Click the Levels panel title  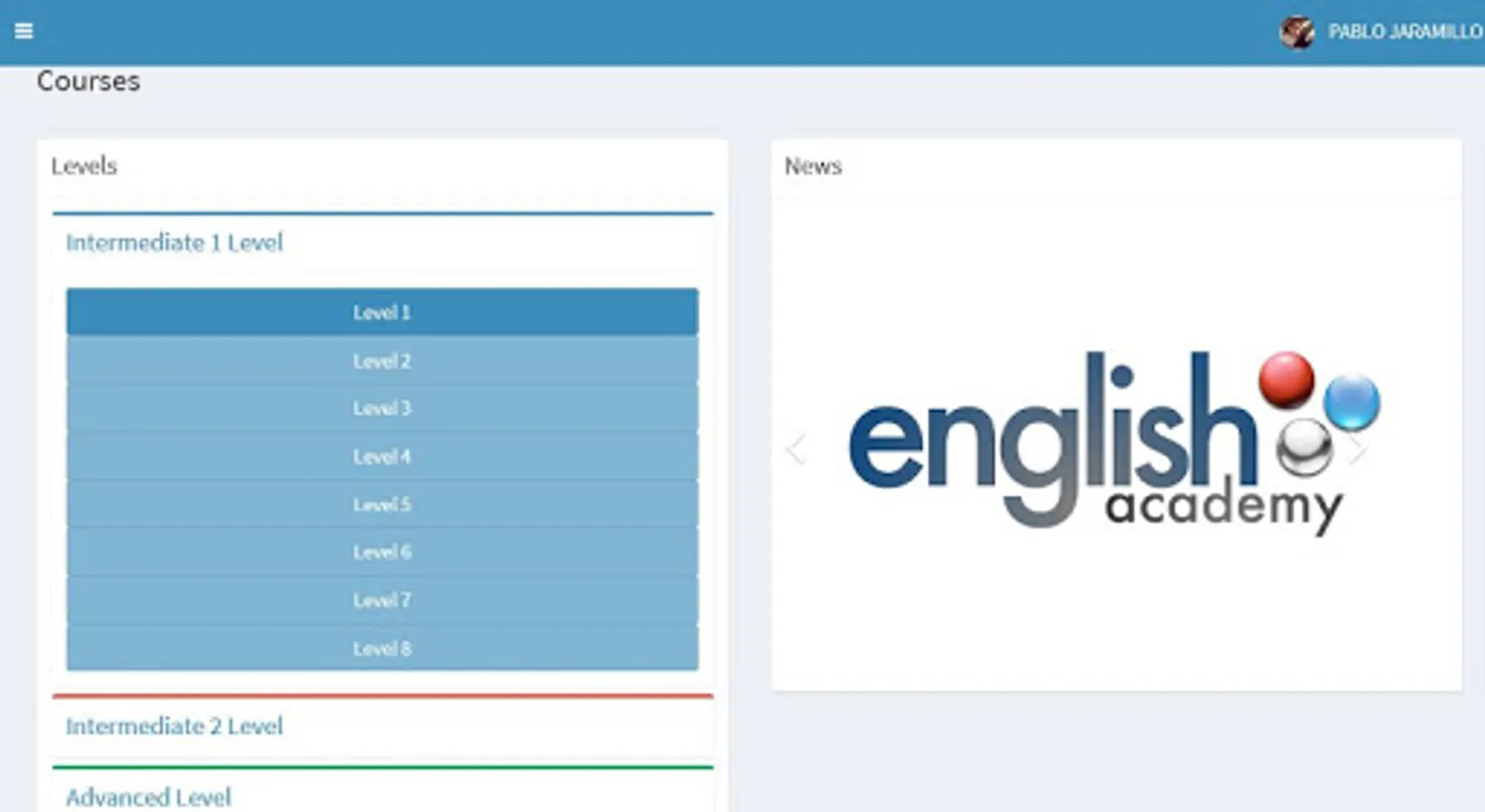click(84, 166)
